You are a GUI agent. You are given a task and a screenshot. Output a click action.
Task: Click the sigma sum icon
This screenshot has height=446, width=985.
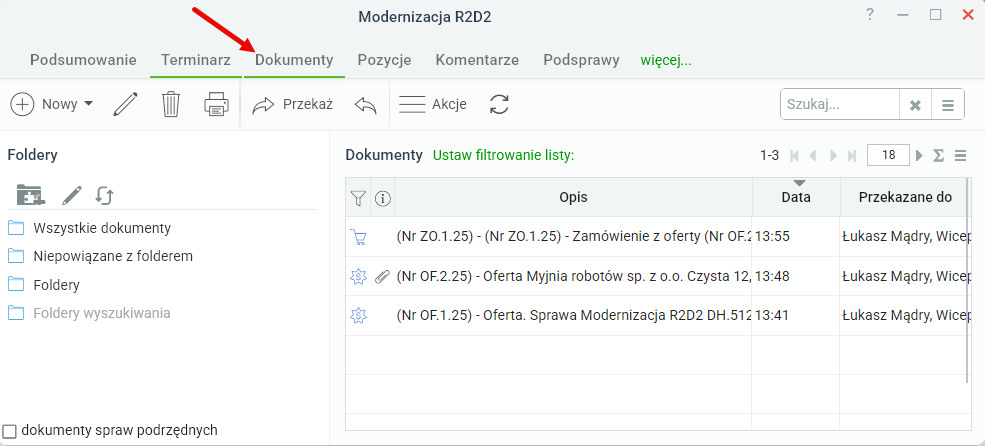[939, 155]
